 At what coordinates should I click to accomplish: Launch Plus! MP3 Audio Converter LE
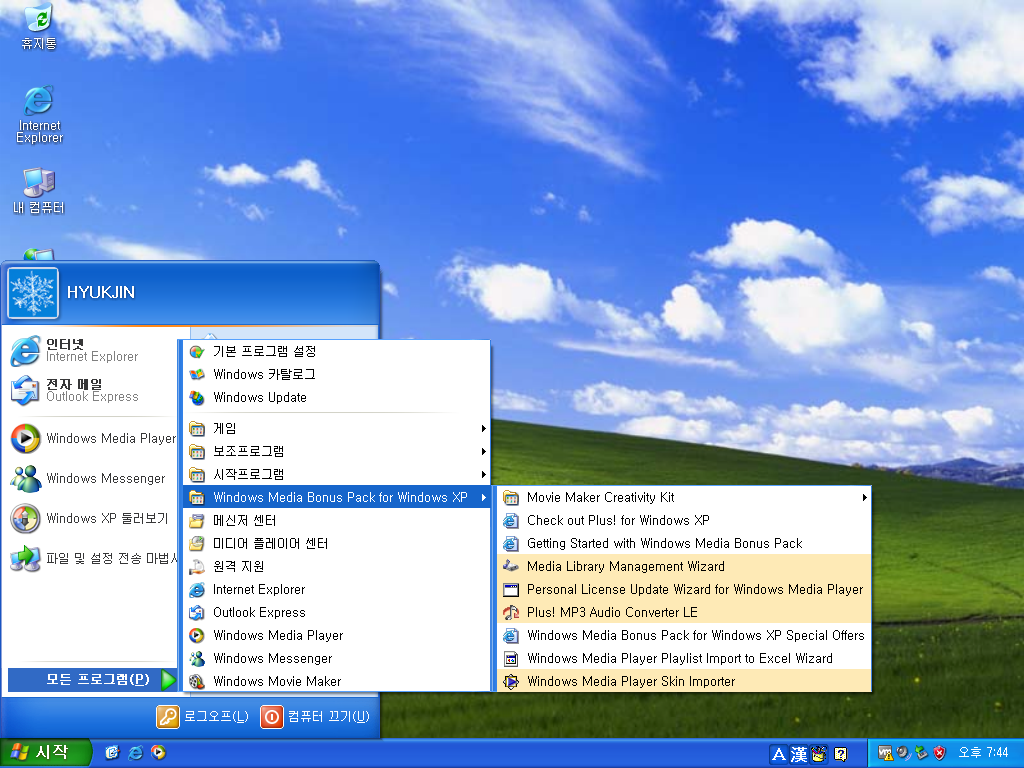(684, 613)
